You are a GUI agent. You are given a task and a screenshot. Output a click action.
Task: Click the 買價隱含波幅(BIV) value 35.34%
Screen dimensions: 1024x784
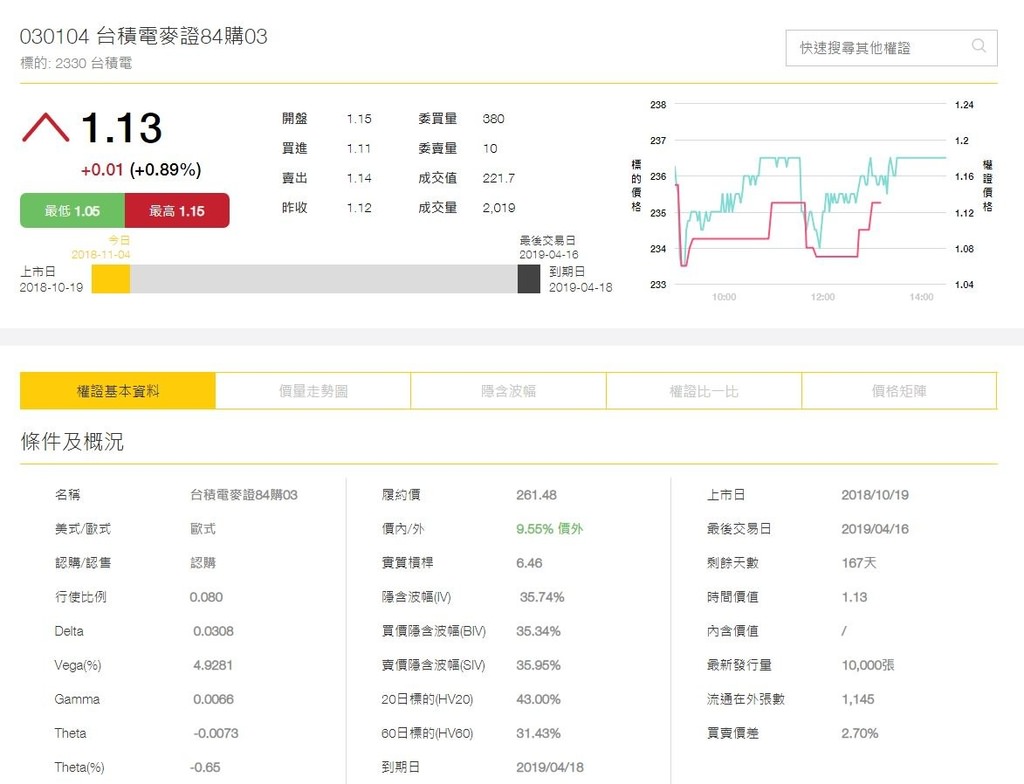pyautogui.click(x=538, y=631)
